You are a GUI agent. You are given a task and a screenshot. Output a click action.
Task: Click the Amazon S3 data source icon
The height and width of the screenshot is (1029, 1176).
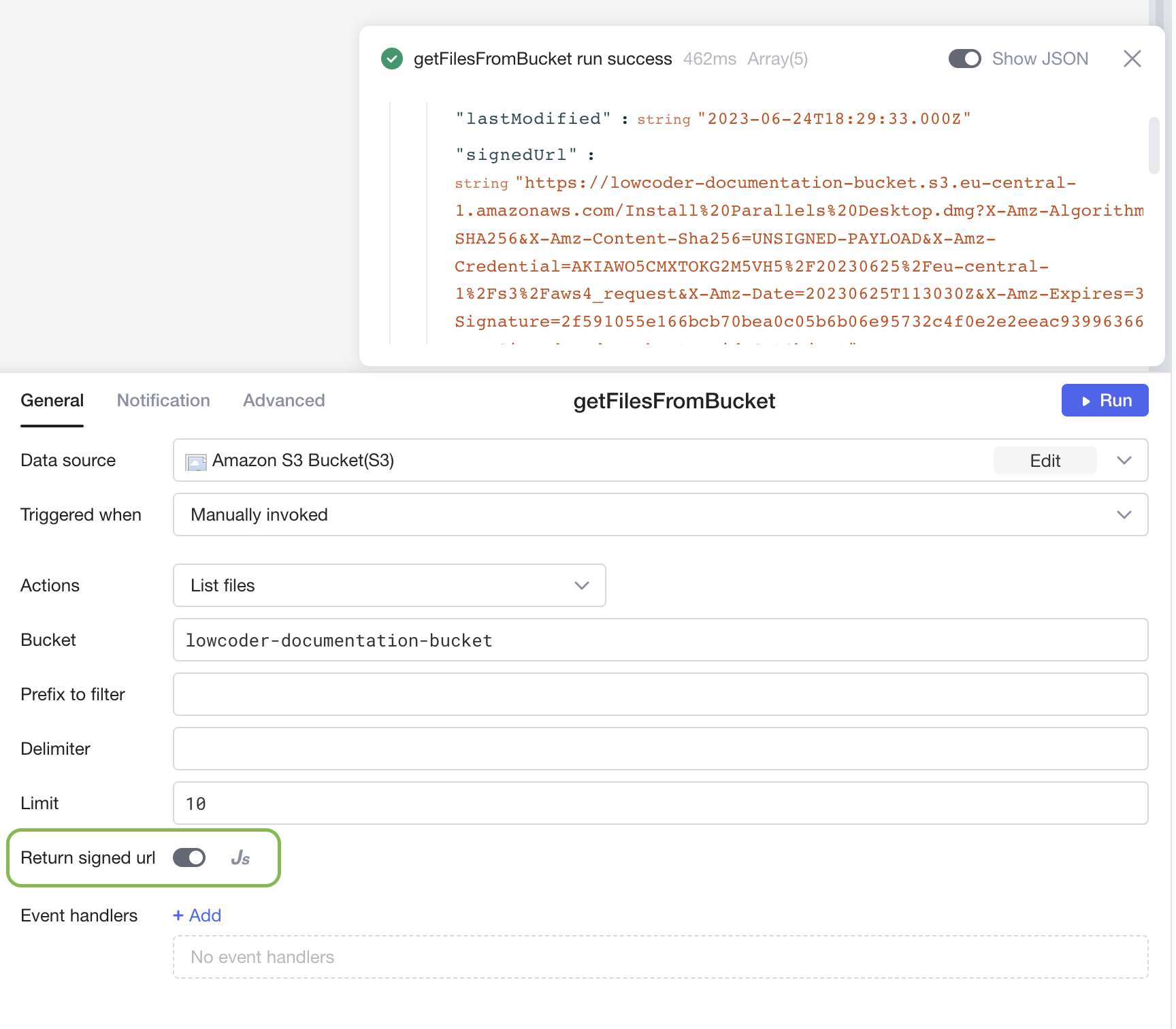[196, 461]
